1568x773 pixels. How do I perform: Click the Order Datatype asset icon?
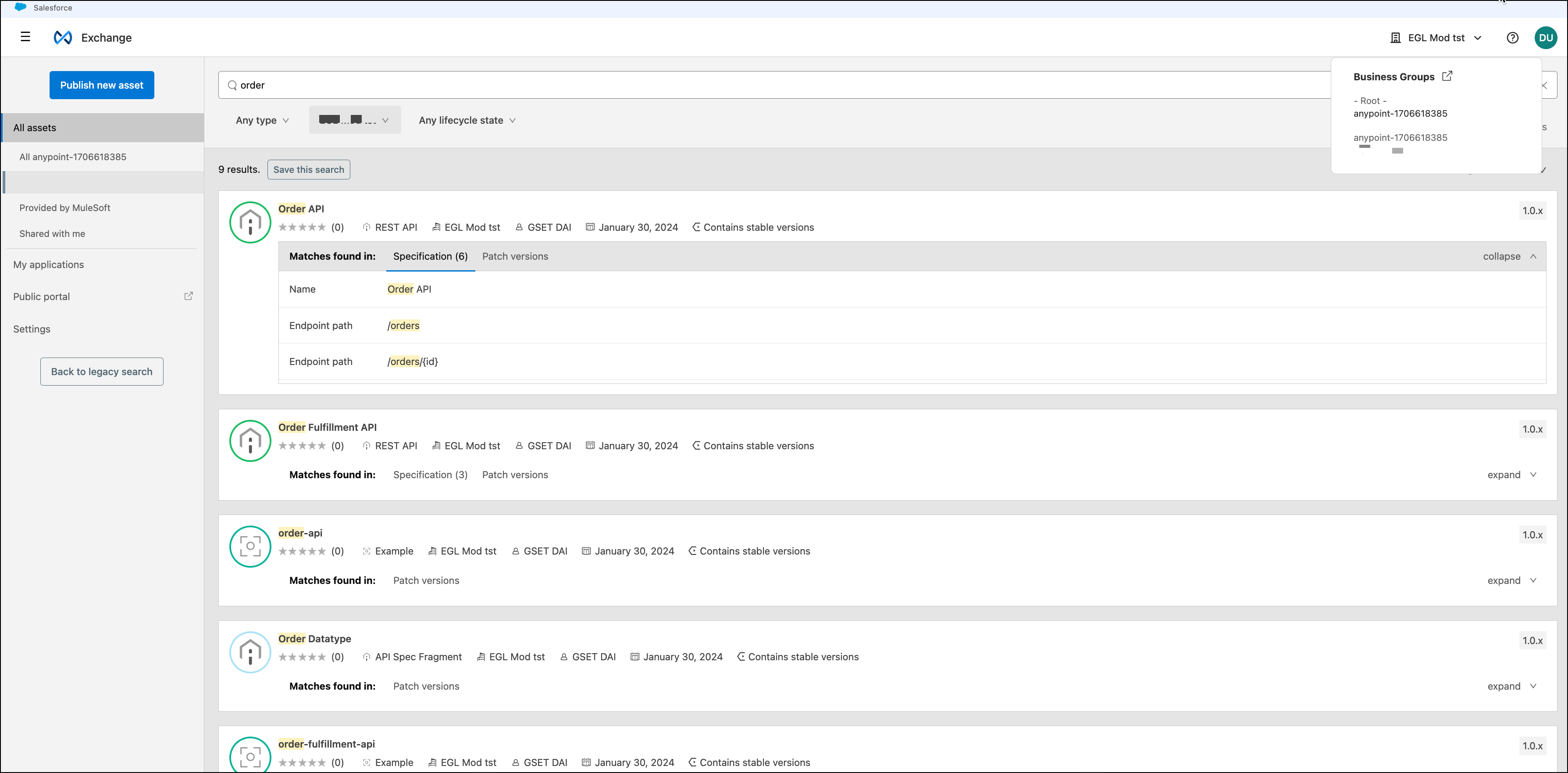(x=250, y=652)
